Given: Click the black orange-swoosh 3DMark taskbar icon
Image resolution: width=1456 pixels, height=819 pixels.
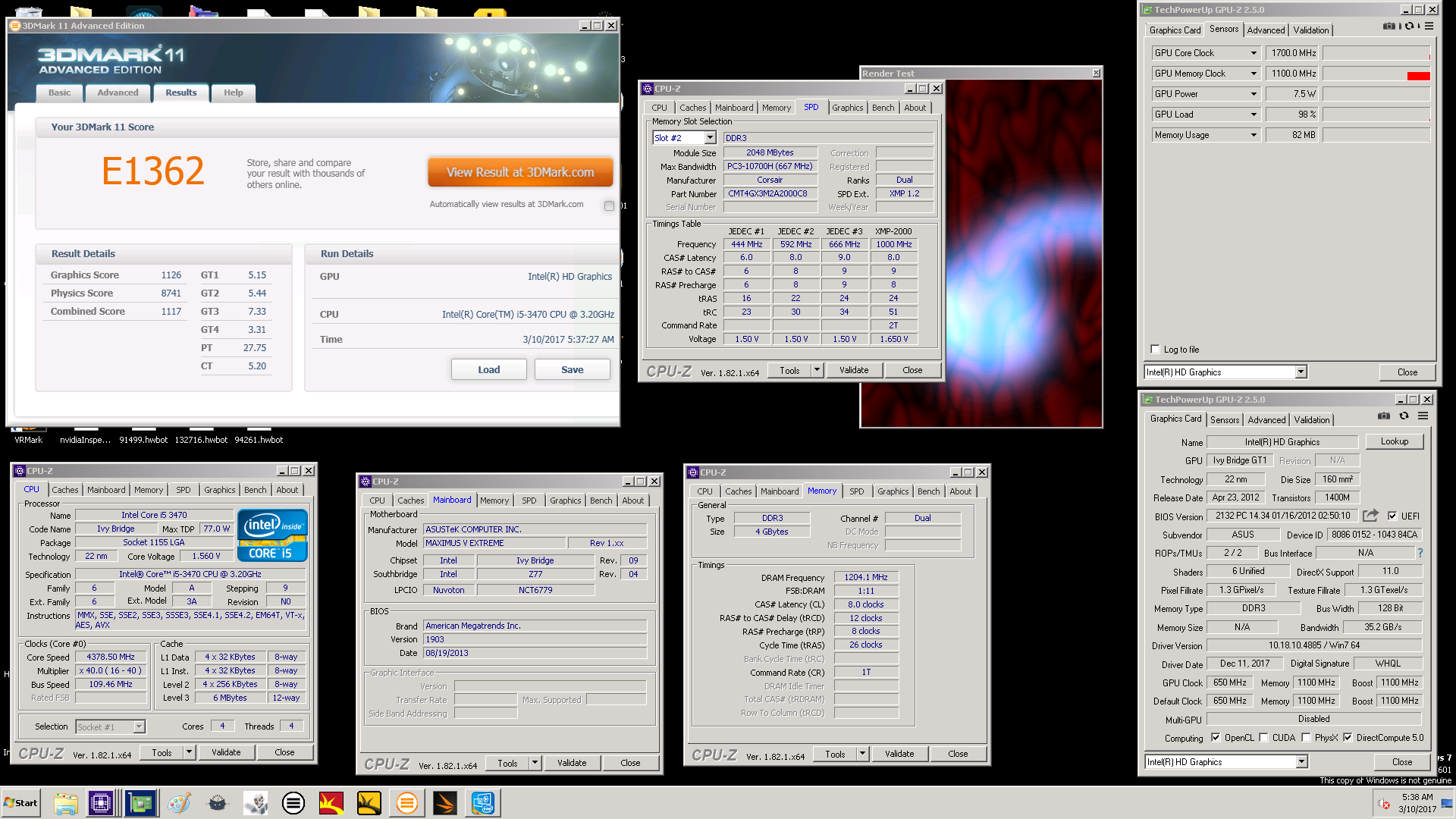Looking at the screenshot, I should point(445,803).
